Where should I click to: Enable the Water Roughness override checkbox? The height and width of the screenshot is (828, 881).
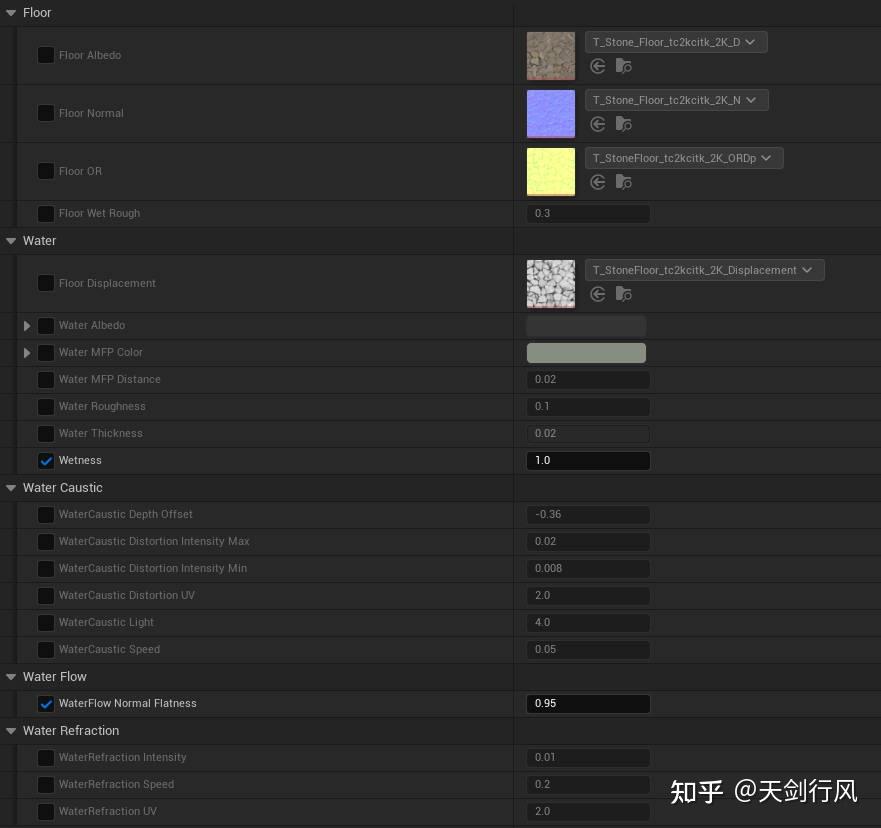[45, 406]
